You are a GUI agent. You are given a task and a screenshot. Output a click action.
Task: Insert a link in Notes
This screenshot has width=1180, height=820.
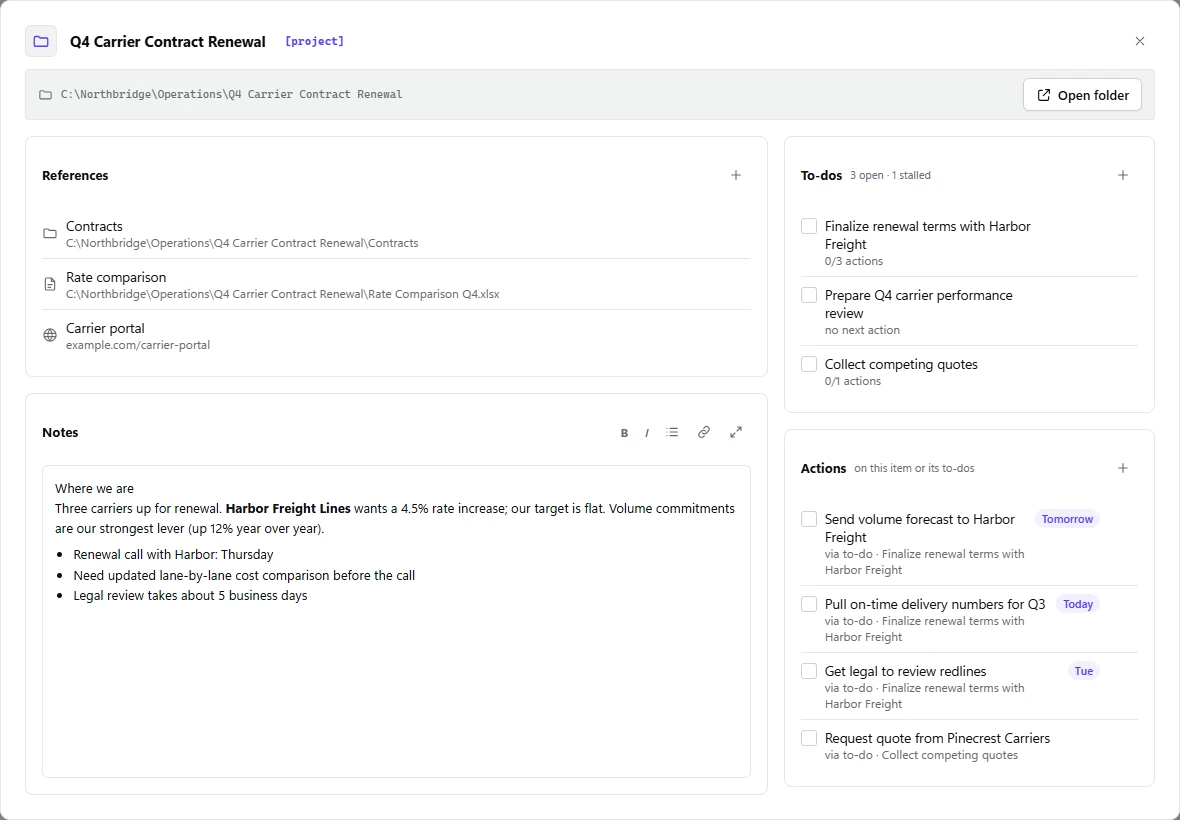704,433
